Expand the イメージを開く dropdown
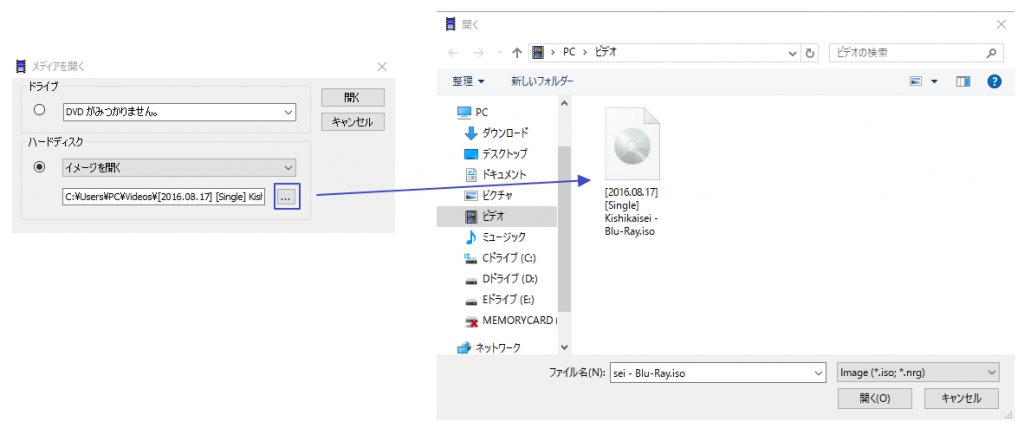 288,167
